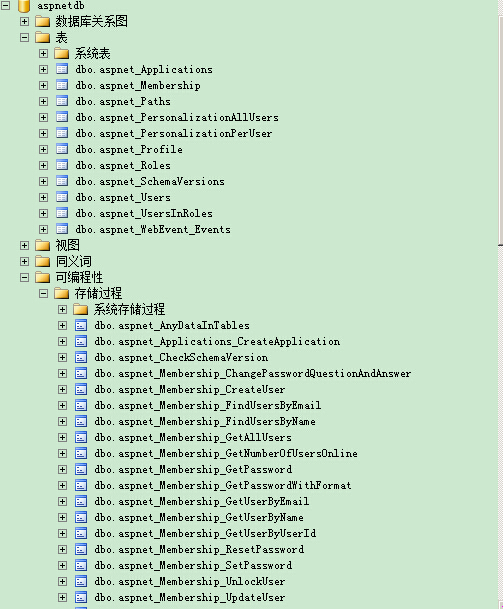503x609 pixels.
Task: Collapse the 表 tables folder
Action: click(x=24, y=38)
